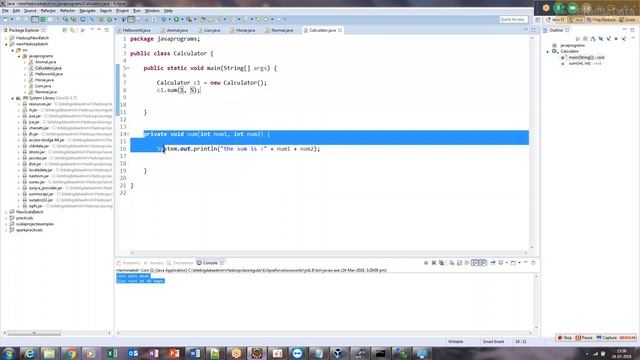Image resolution: width=640 pixels, height=360 pixels.
Task: Click Remove All Terminated Launches icon in Console
Action: point(442,263)
